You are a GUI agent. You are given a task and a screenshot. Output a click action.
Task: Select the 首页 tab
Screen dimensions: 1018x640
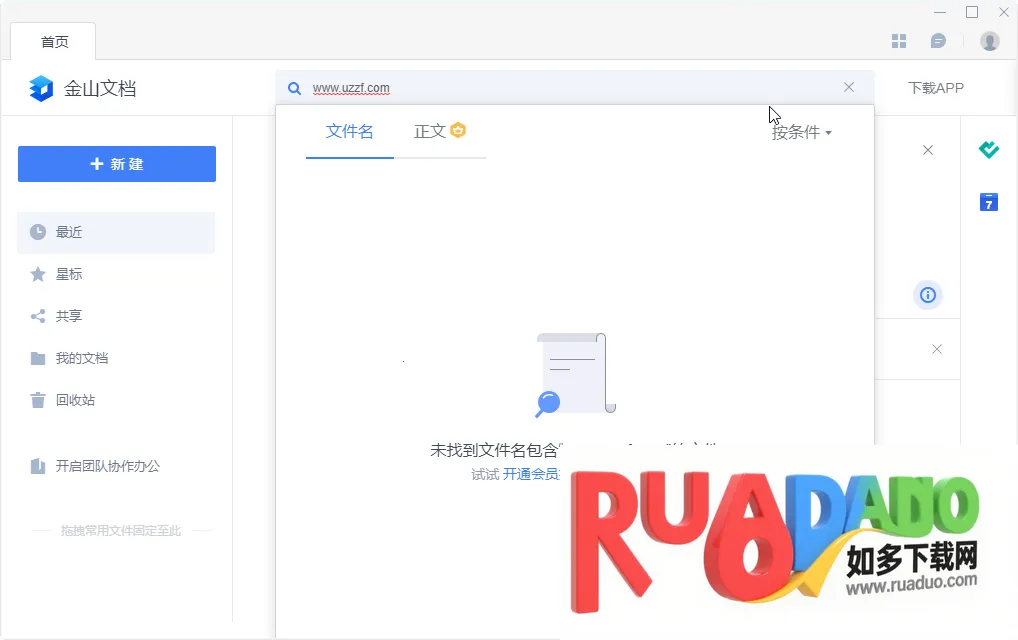(x=54, y=42)
